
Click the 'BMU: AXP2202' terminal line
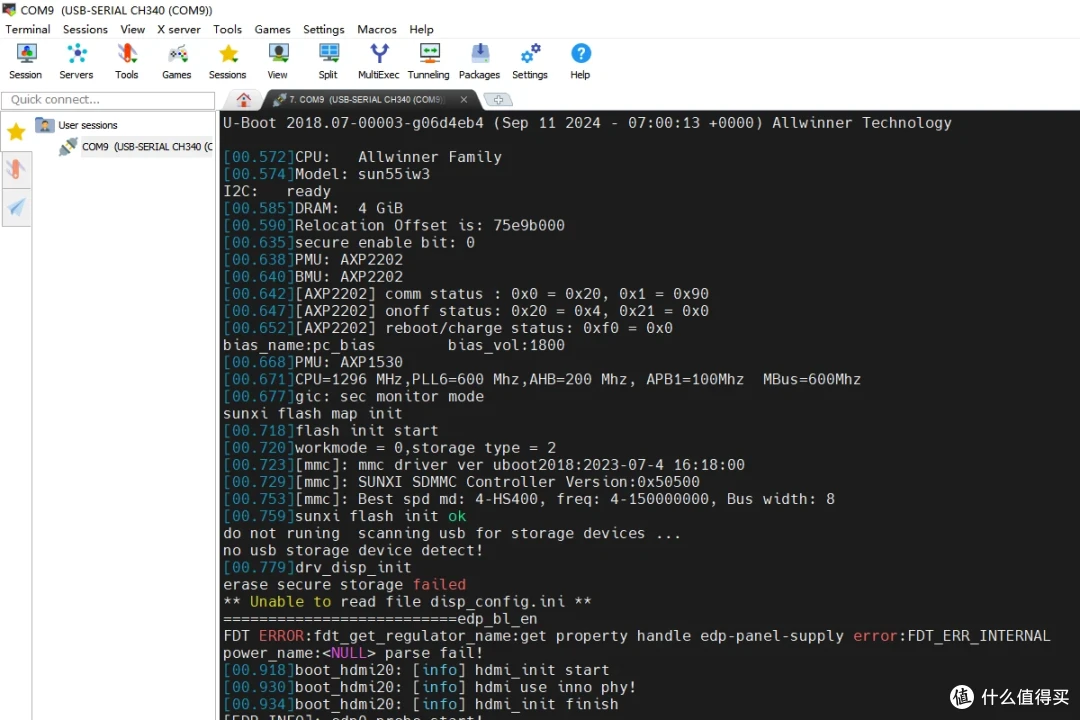click(313, 276)
